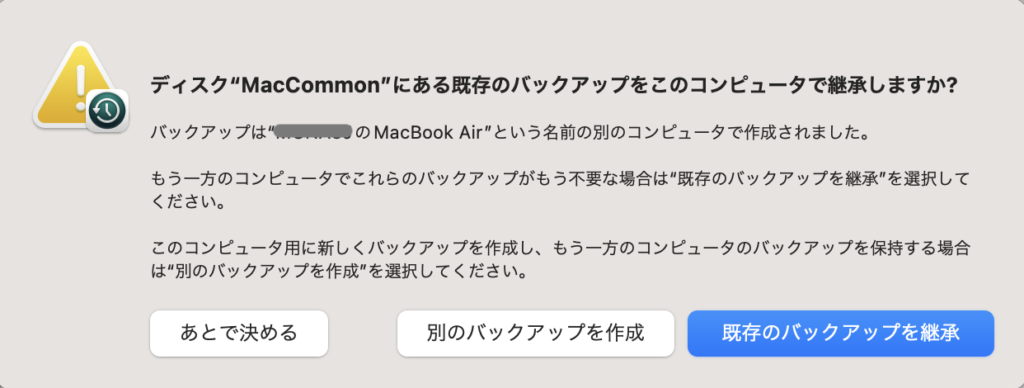
Task: Click the paragraph starting もう一方のコンピュータで
Action: (x=559, y=189)
